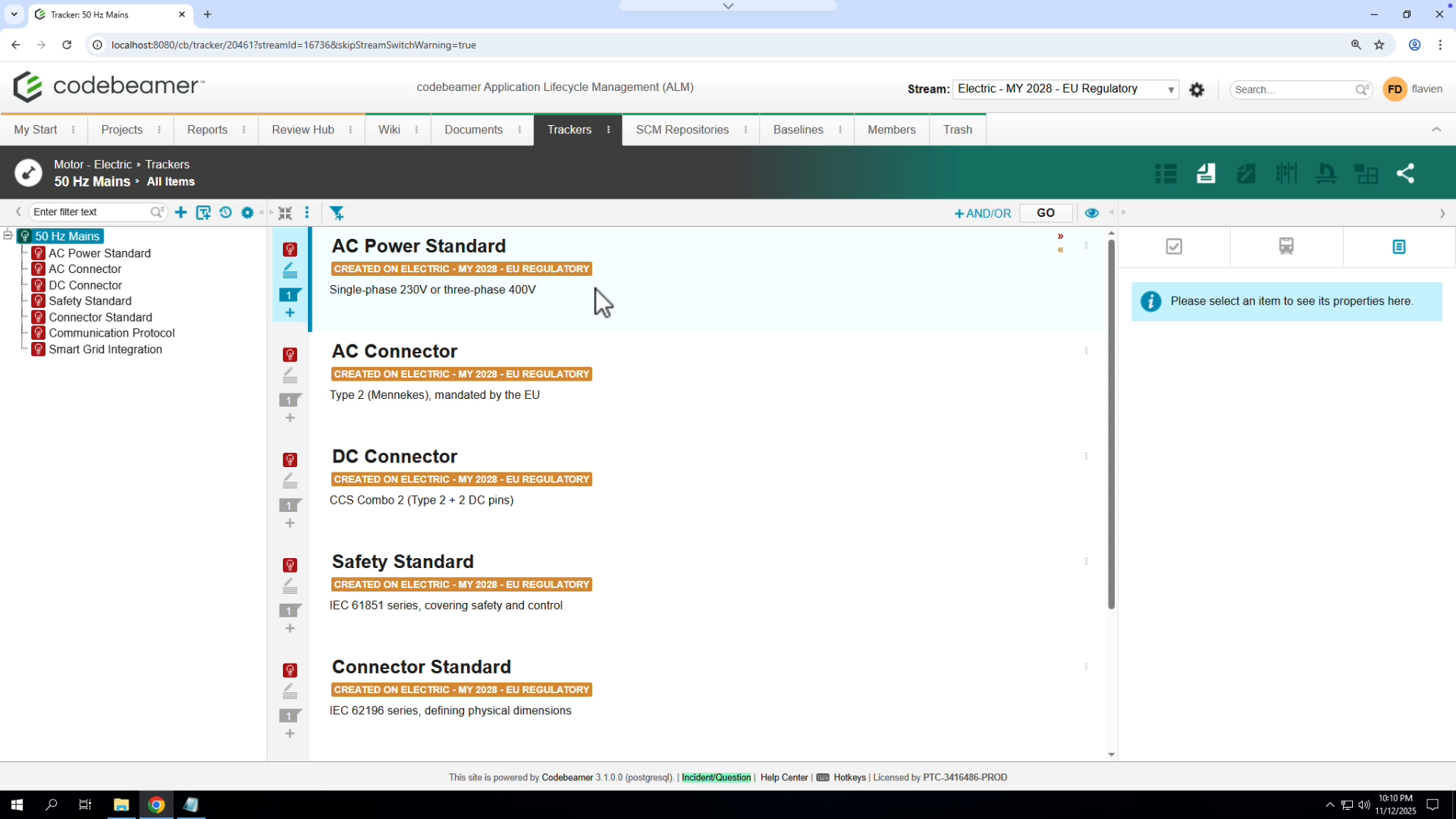Click the share icon in header
The height and width of the screenshot is (819, 1456).
click(1406, 174)
